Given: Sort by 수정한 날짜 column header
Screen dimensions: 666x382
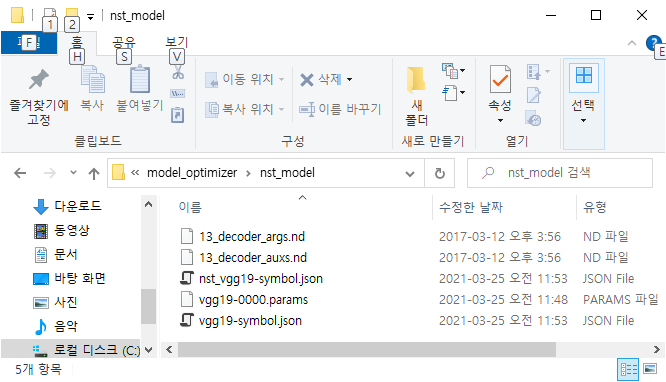Looking at the screenshot, I should 471,207.
